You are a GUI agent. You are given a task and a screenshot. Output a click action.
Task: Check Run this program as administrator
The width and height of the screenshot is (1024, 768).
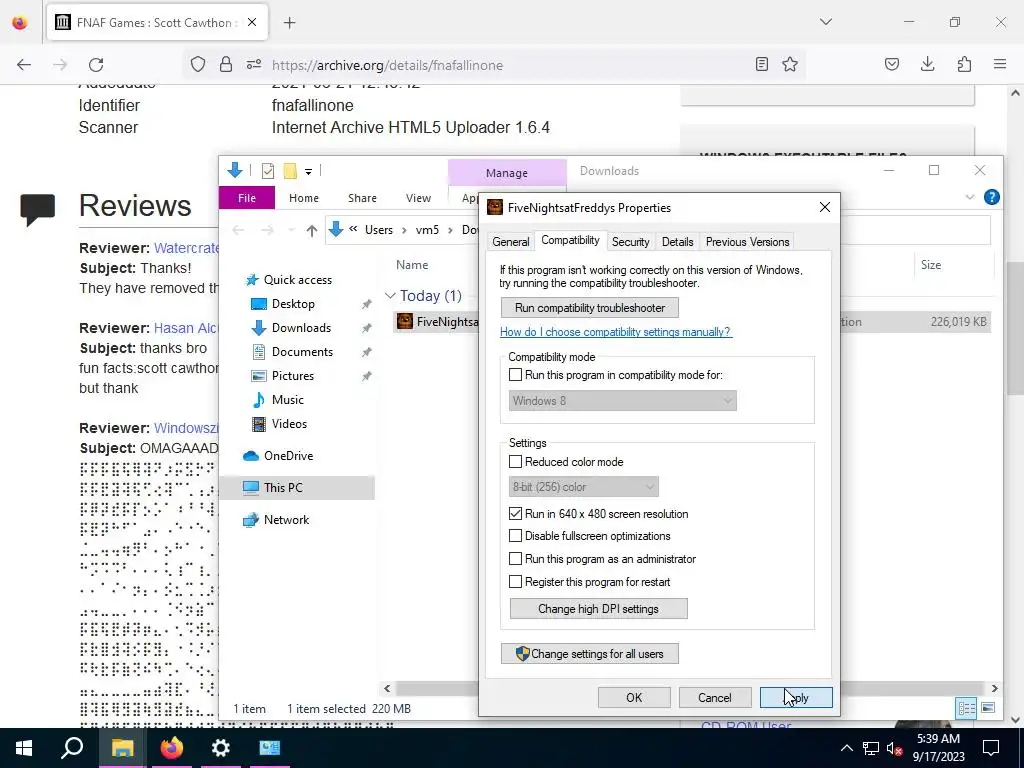[x=515, y=559]
